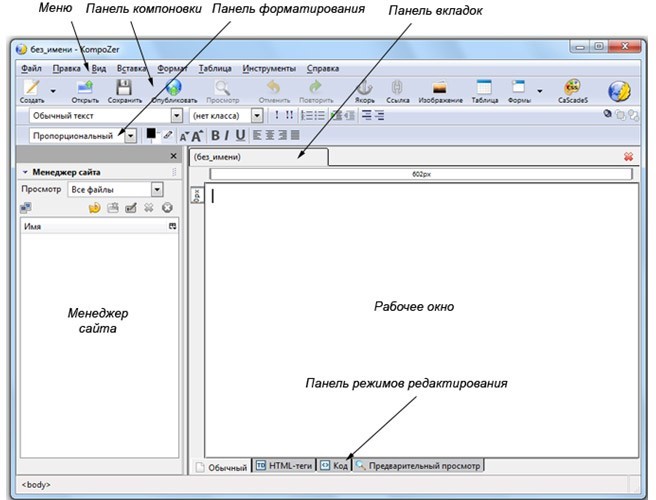Click the Сохранить floppy disk icon
This screenshot has height=500, width=656.
tap(124, 87)
